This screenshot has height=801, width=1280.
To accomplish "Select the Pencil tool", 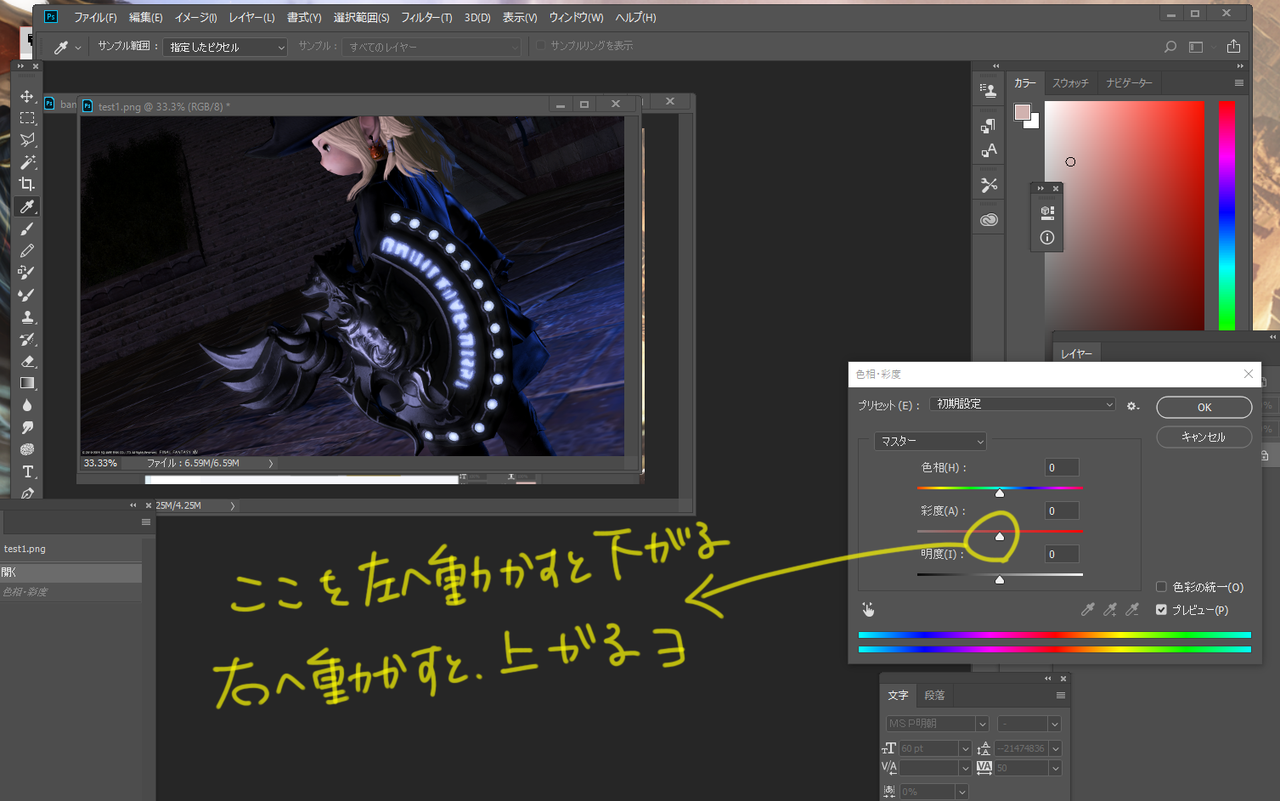I will tap(27, 250).
